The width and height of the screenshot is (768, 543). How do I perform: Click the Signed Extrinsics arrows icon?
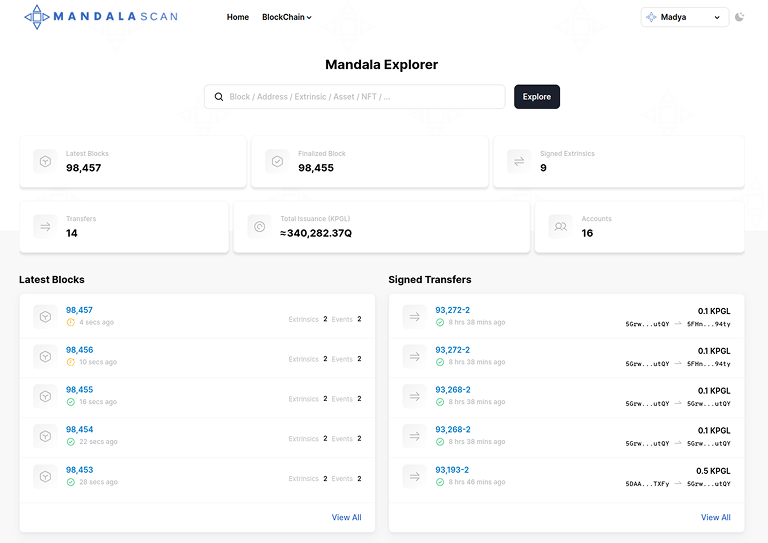click(x=519, y=161)
